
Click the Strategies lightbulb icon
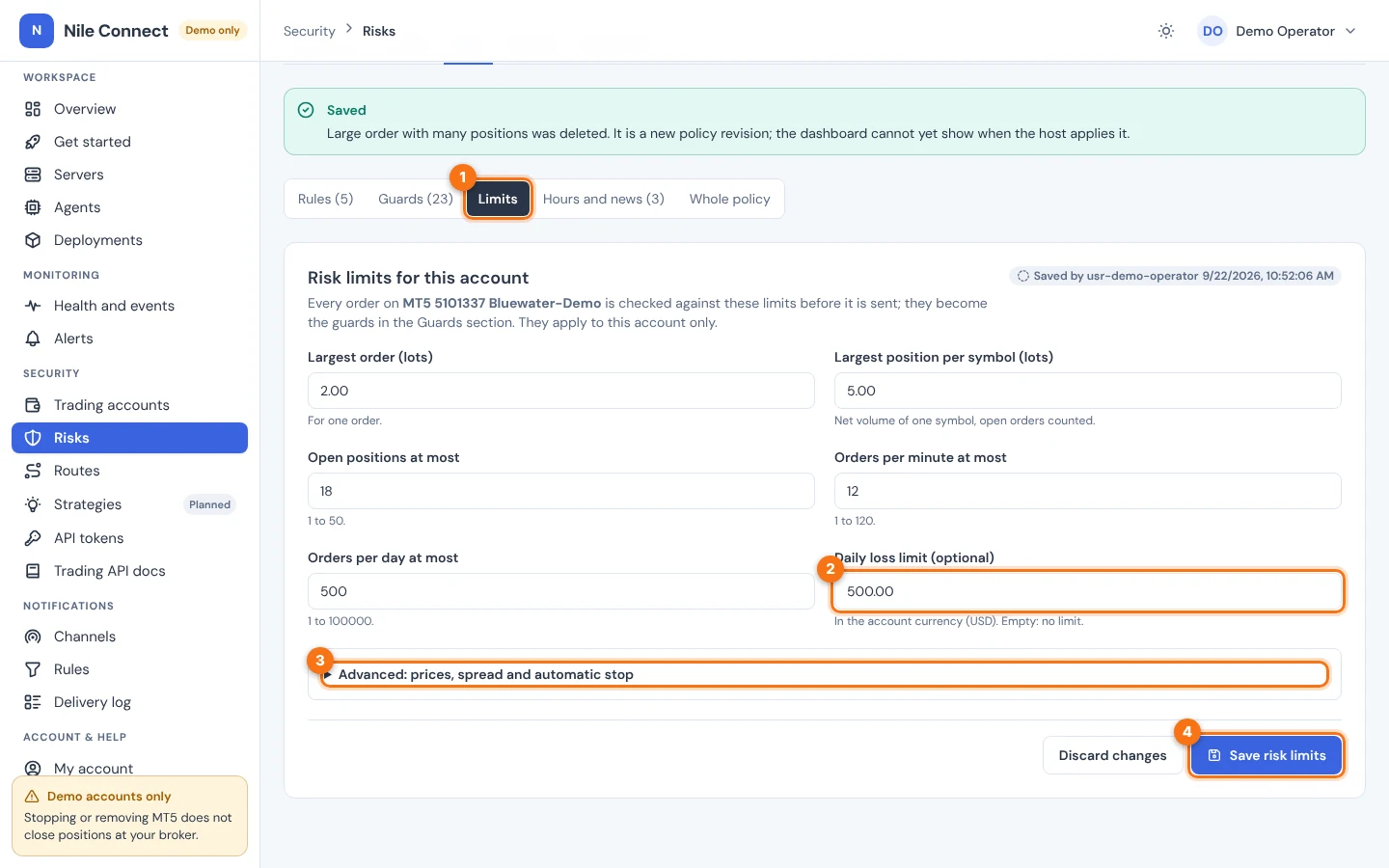tap(33, 504)
